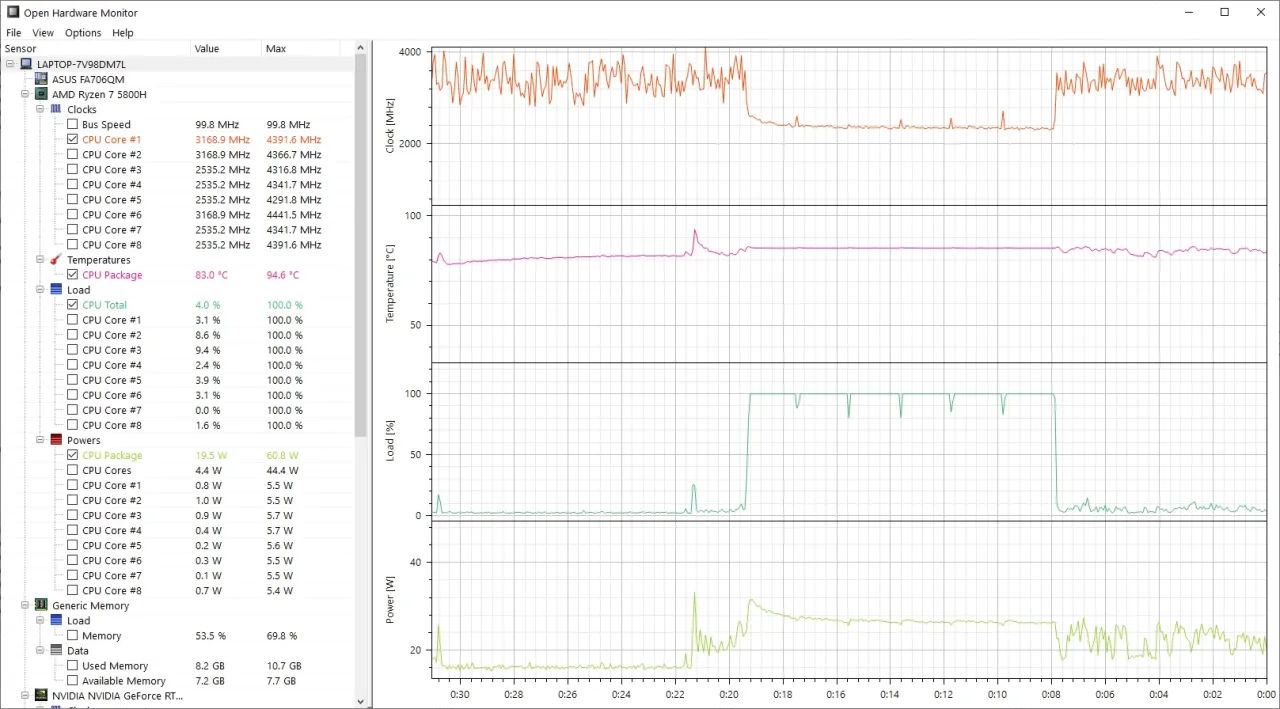
Task: Uncheck the CPU Package temperature checkbox
Action: [73, 274]
